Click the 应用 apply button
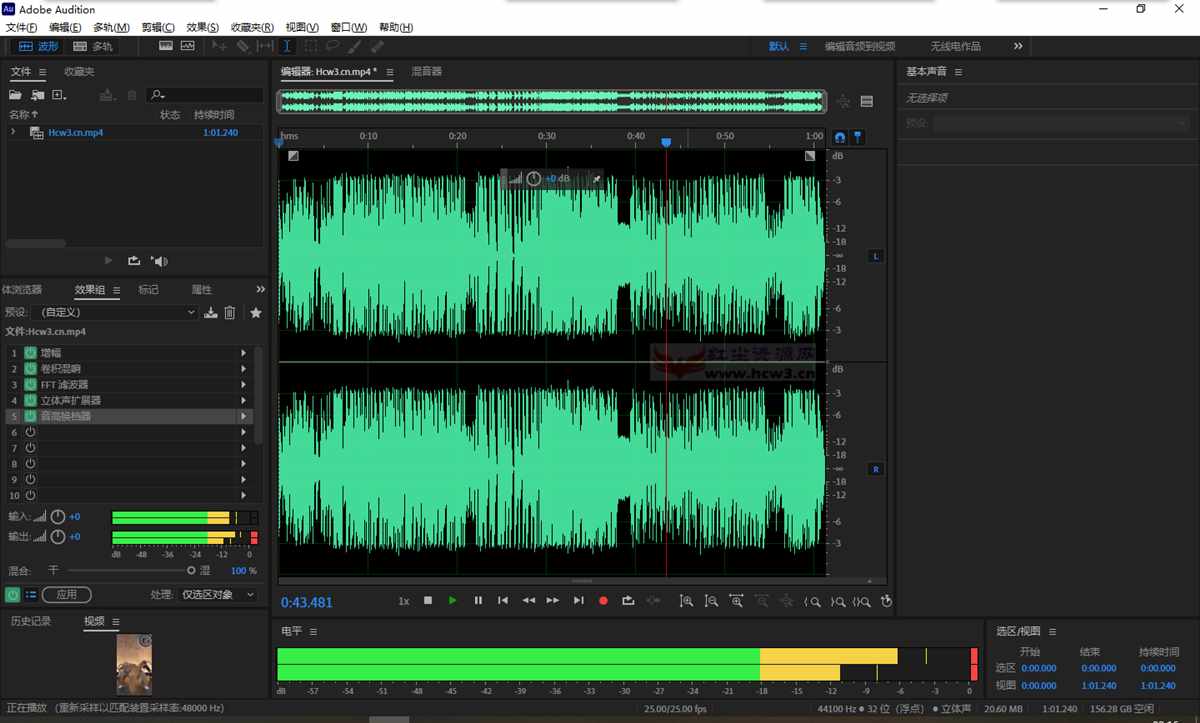 66,595
